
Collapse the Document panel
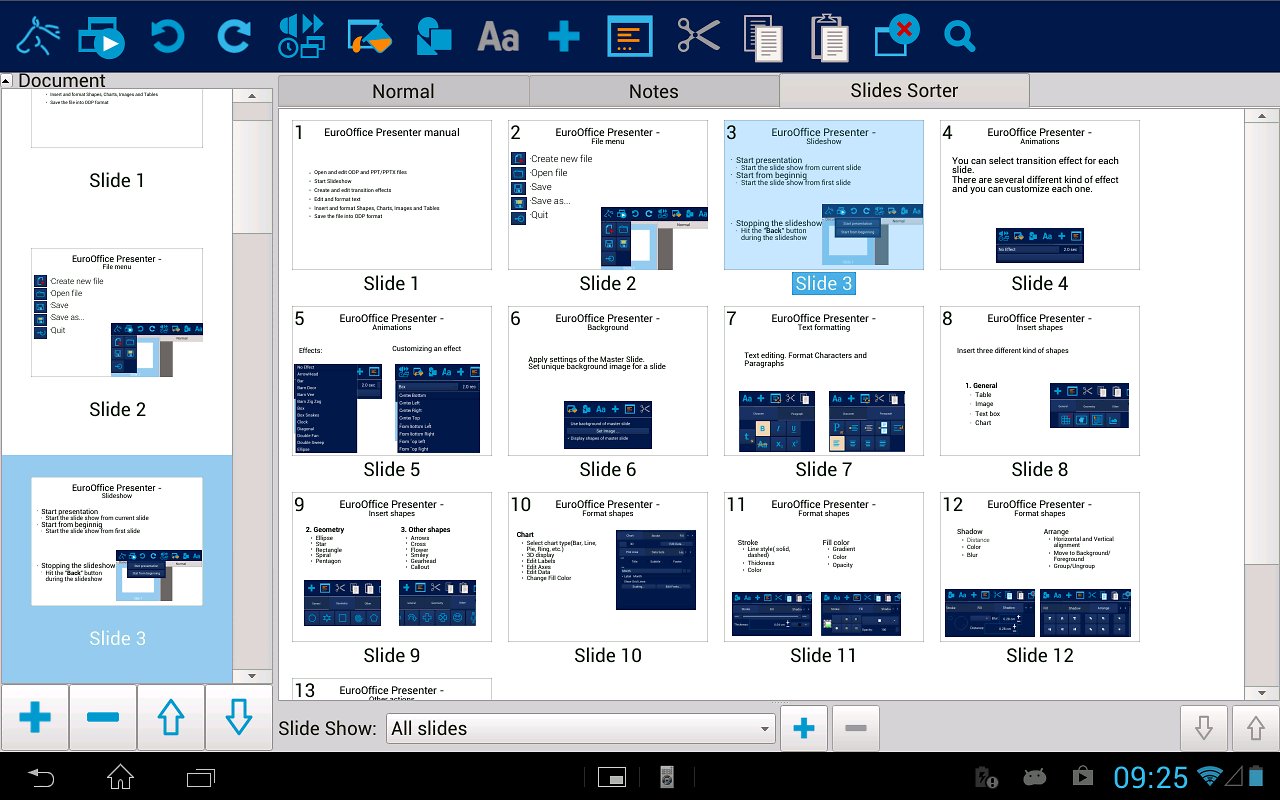(x=7, y=80)
